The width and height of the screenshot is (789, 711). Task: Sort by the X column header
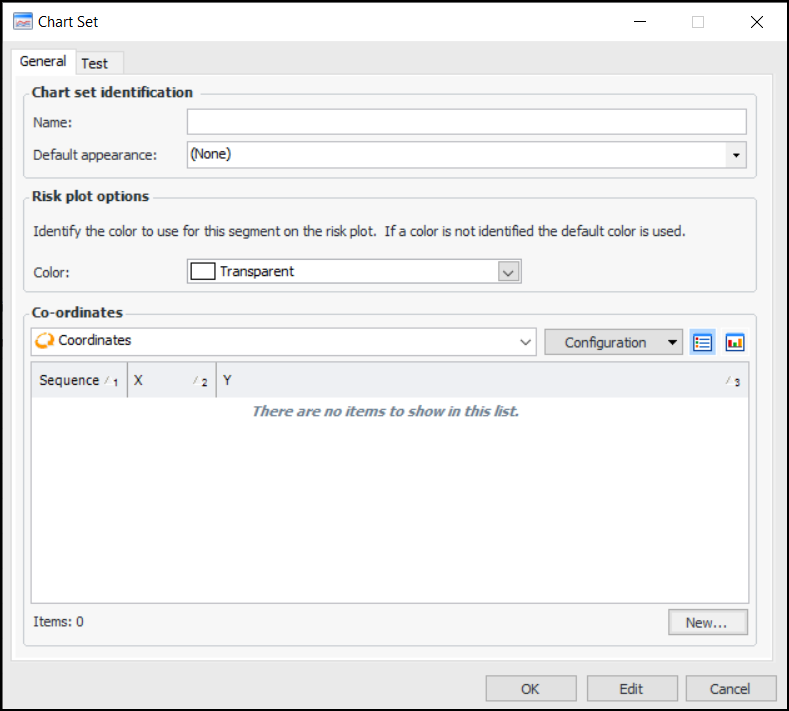(x=170, y=380)
